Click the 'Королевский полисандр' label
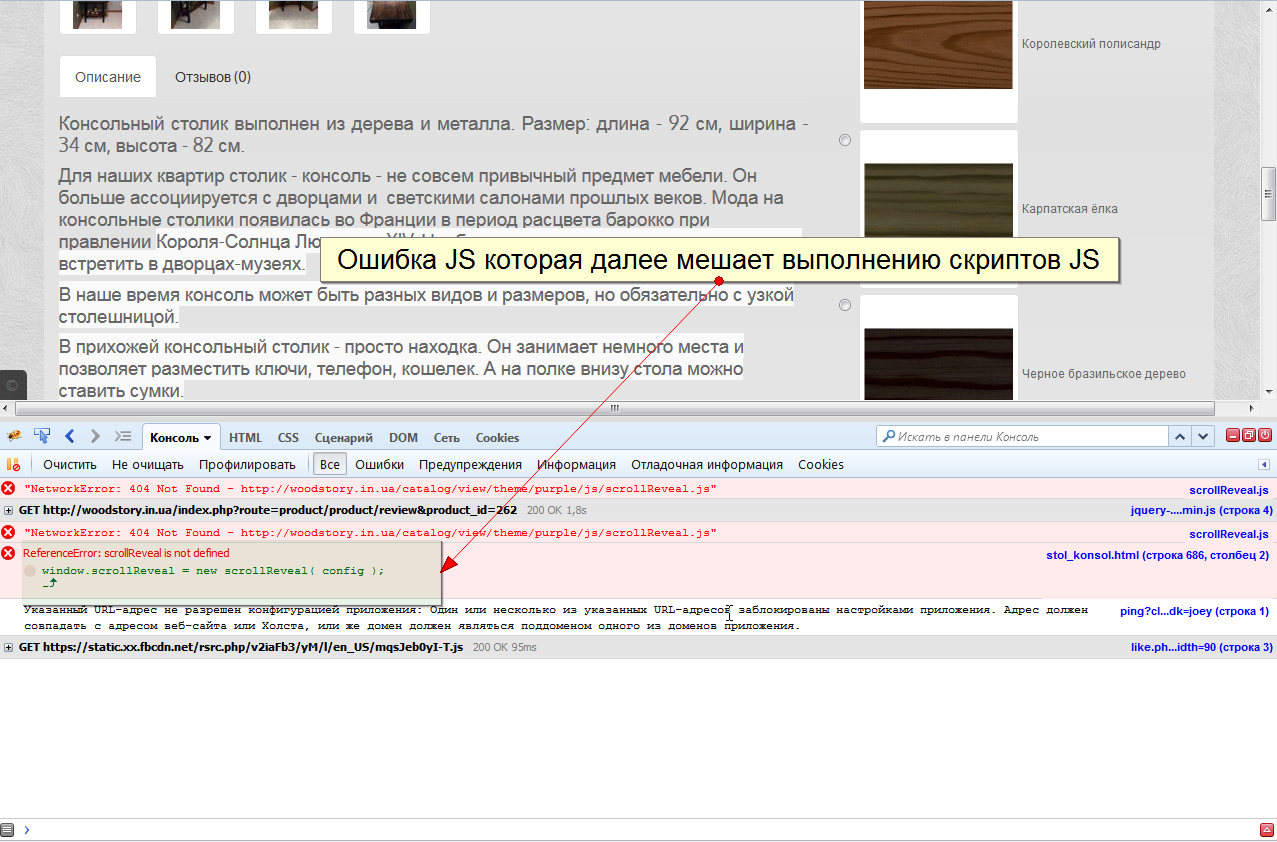1277x842 pixels. point(1091,44)
